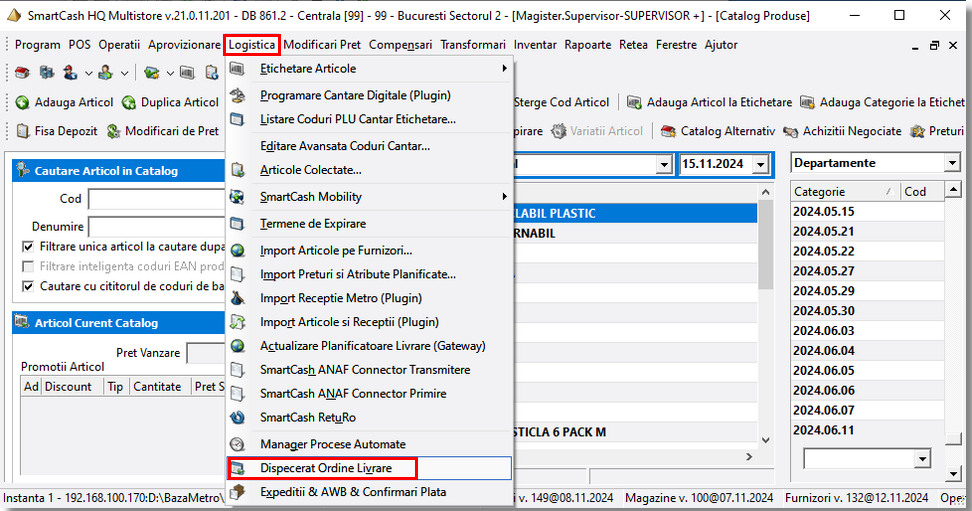Screen dimensions: 972x511
Task: Click the Listare Coduri PLU icon
Action: tap(237, 119)
